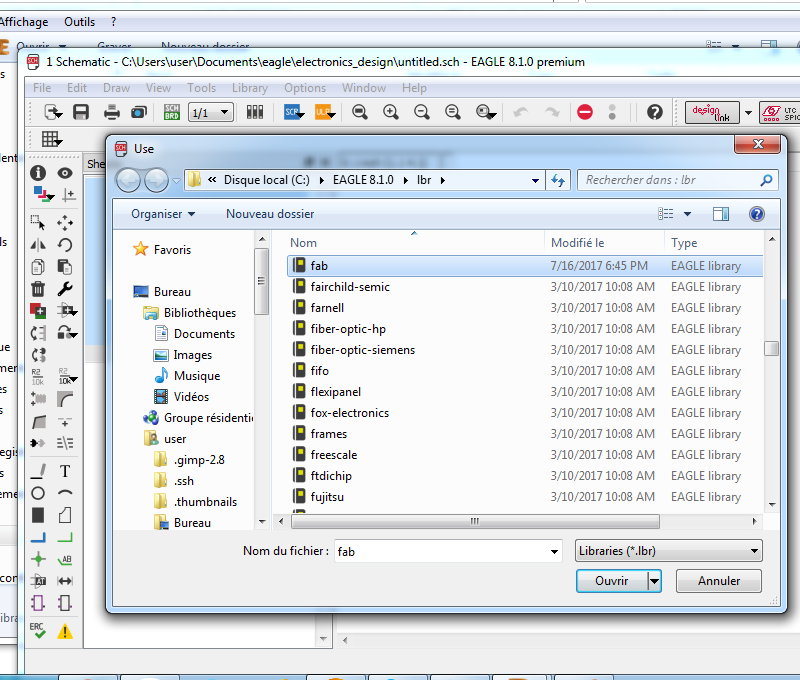
Task: Open the design link dropdown arrow
Action: click(x=748, y=113)
